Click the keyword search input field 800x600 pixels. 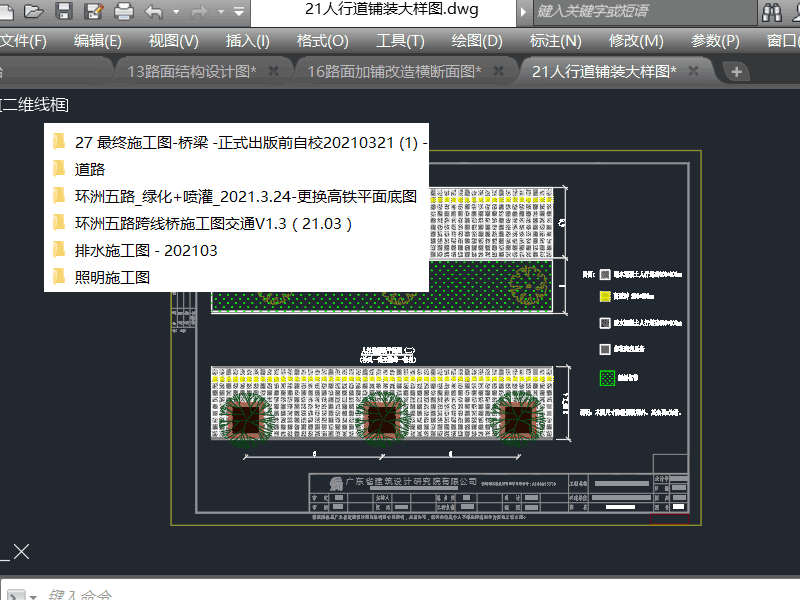(x=645, y=12)
